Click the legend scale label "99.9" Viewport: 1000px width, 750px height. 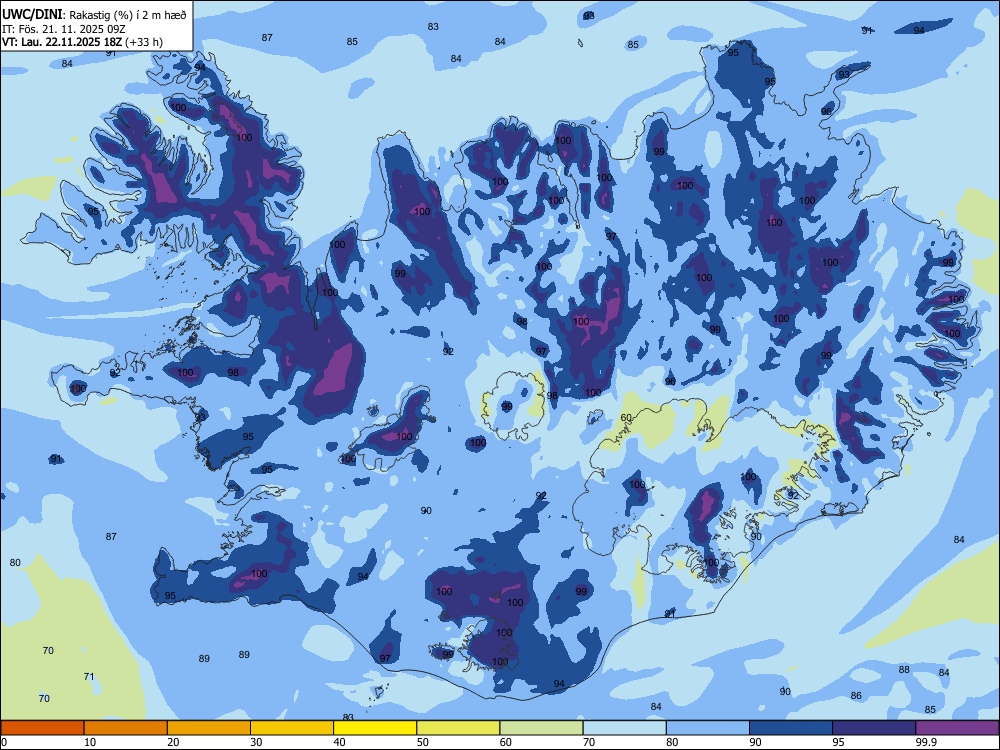click(926, 742)
